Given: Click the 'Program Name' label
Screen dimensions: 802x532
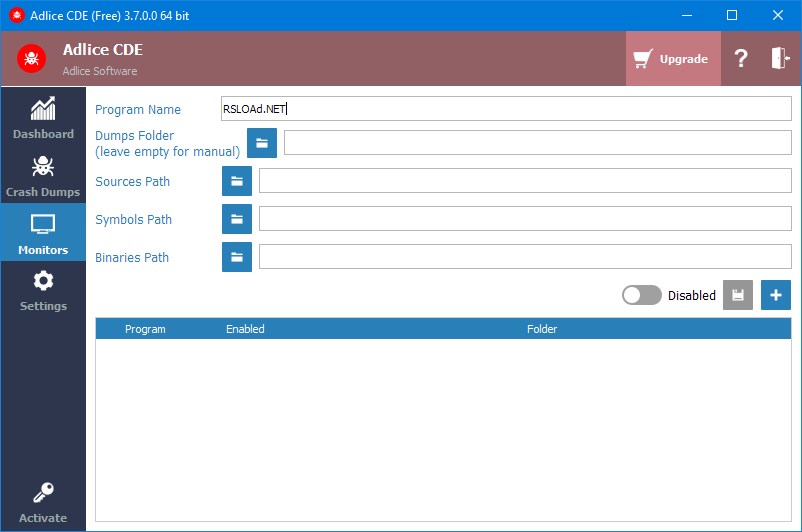Looking at the screenshot, I should pos(138,109).
